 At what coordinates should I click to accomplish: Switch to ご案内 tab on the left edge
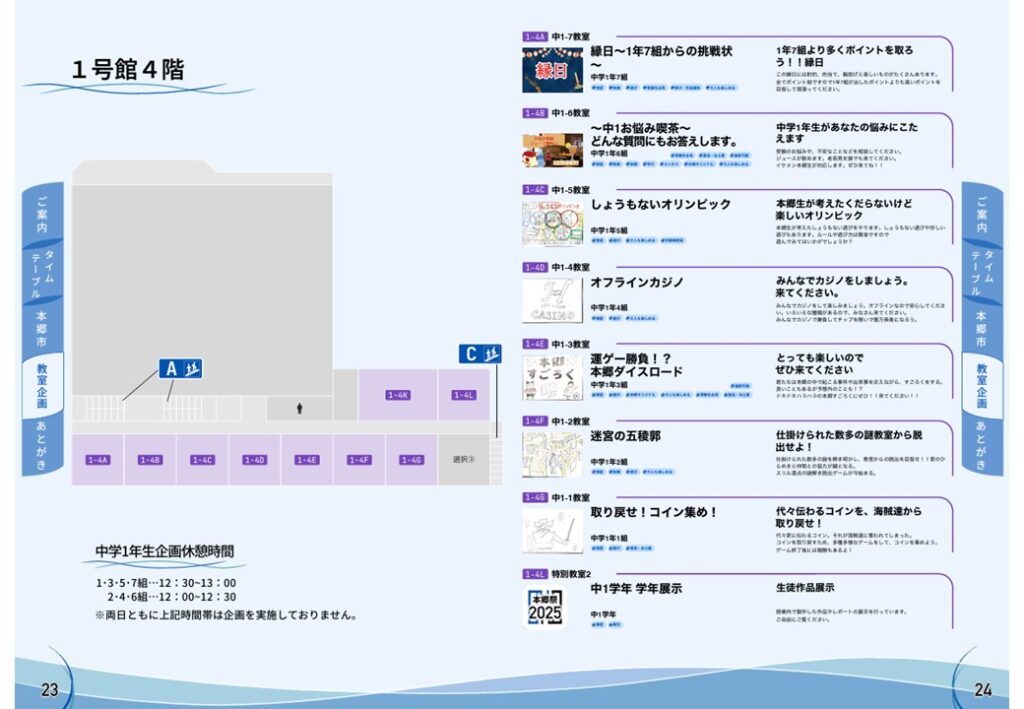click(42, 213)
